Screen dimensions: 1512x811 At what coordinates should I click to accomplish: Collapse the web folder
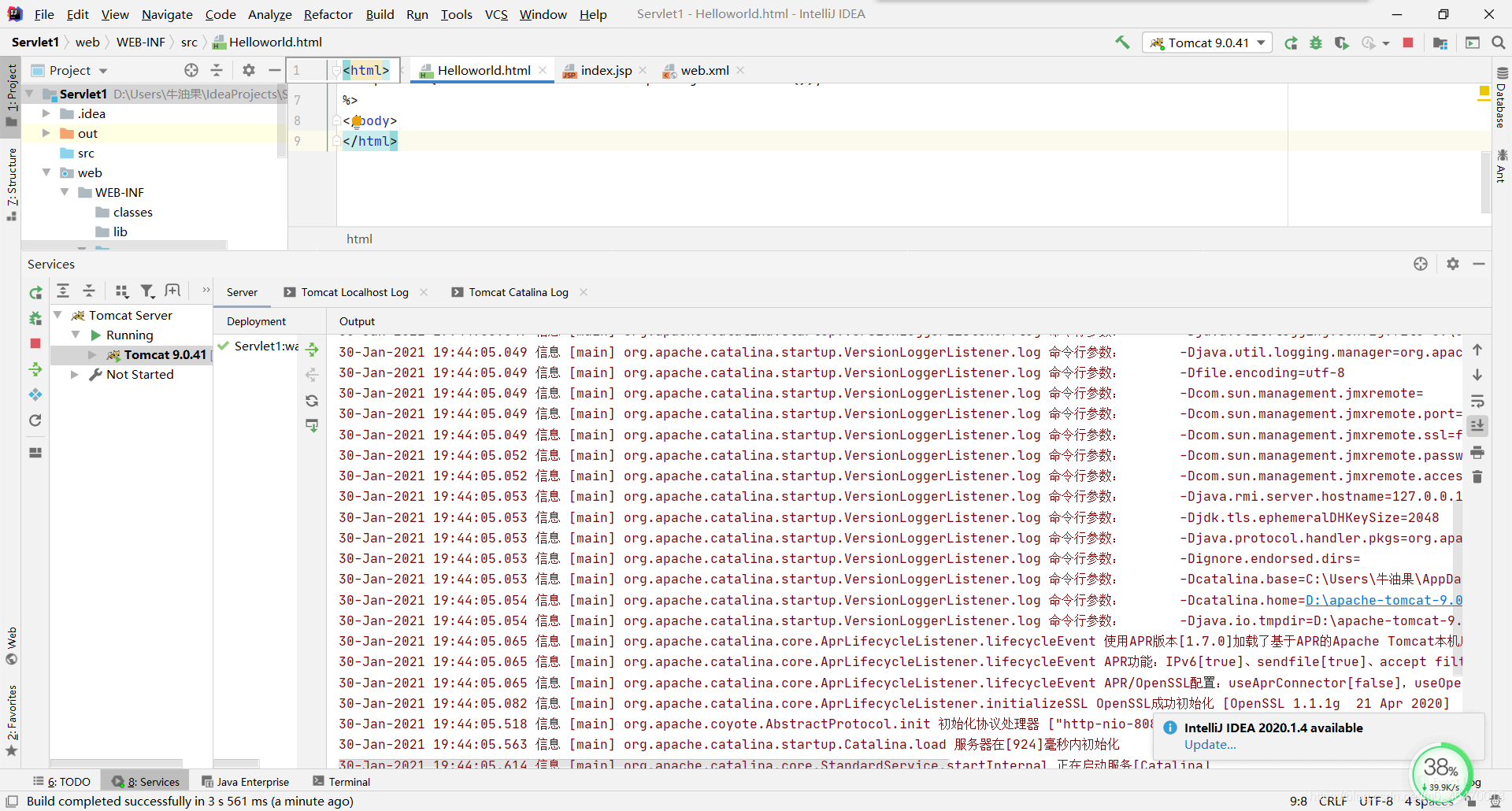pos(46,172)
